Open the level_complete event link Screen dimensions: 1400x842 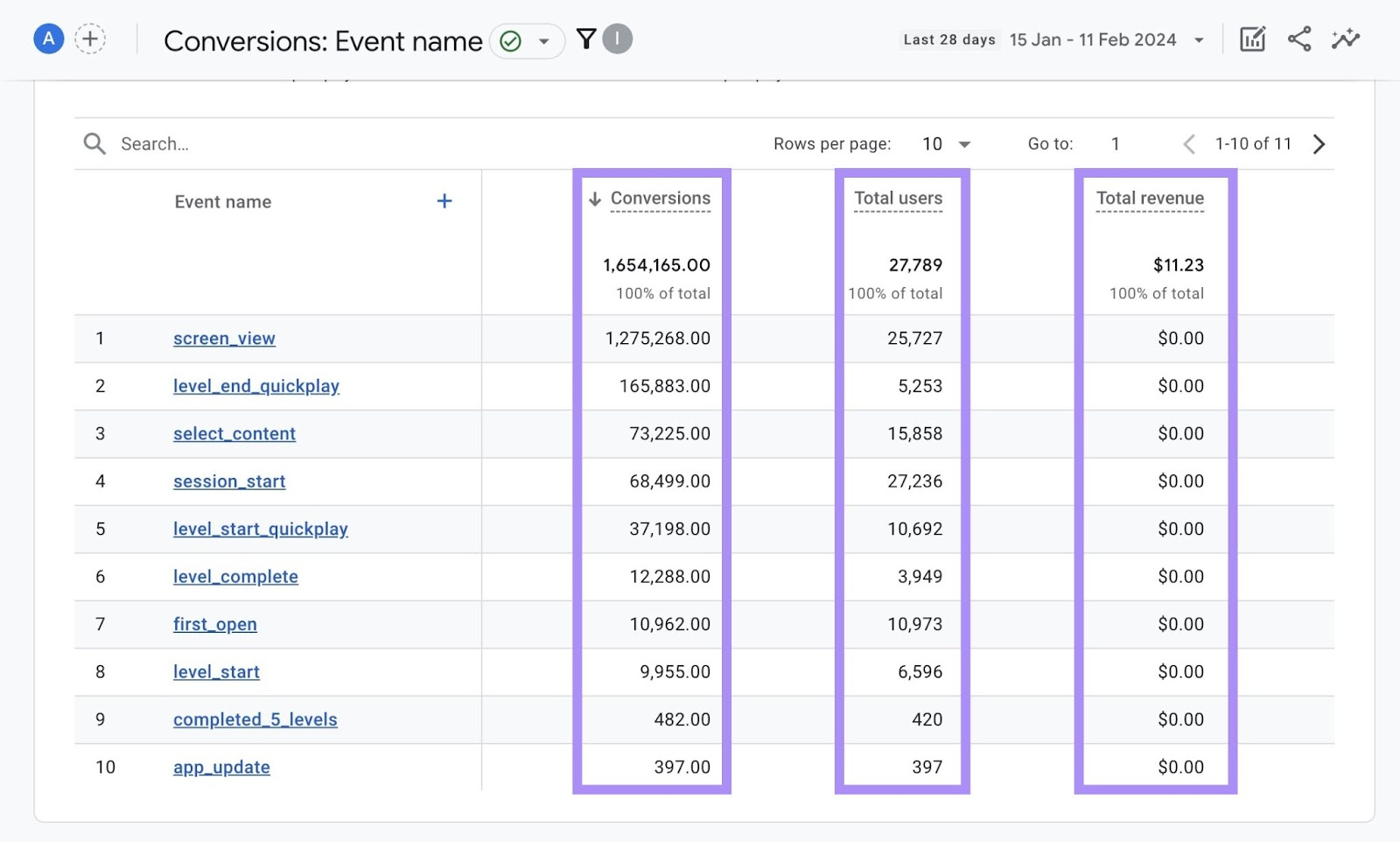[234, 576]
